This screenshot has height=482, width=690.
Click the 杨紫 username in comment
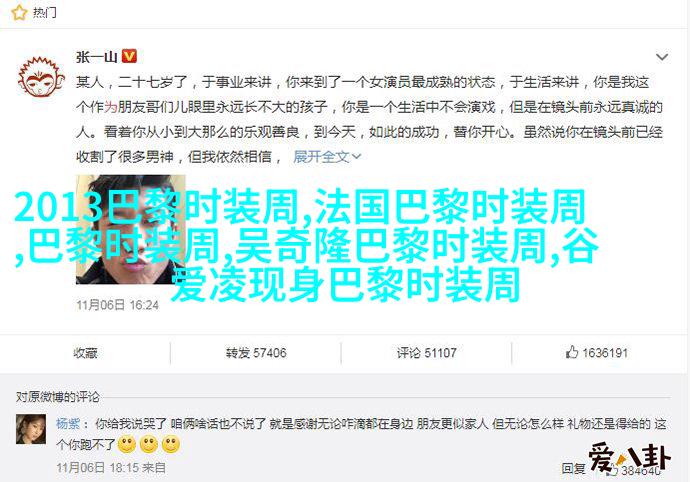click(x=68, y=424)
